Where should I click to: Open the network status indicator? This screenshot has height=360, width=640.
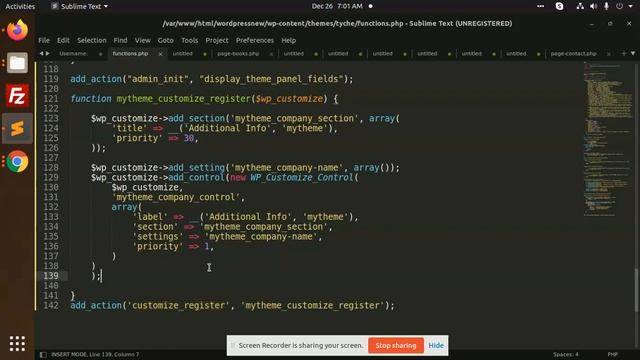580,6
